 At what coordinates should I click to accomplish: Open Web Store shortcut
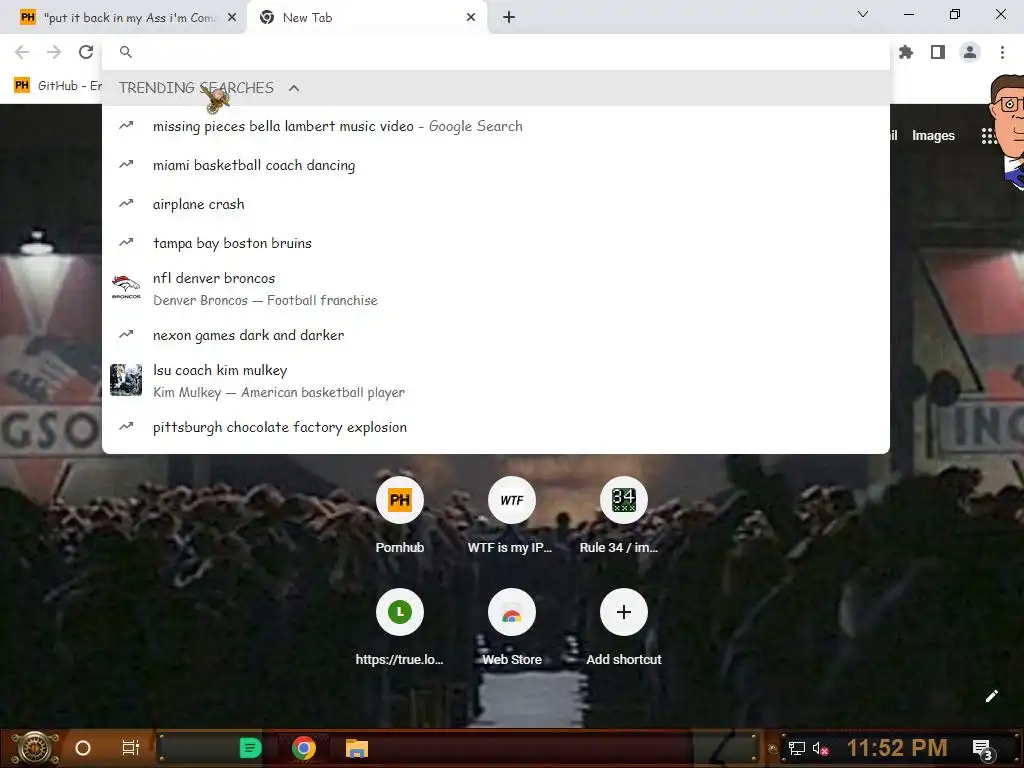pos(511,628)
